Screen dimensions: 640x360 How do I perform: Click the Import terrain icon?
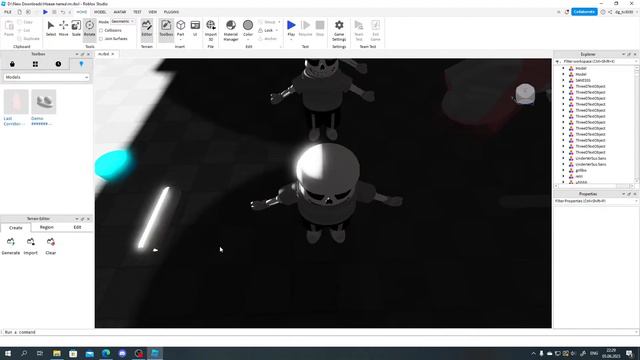(31, 246)
